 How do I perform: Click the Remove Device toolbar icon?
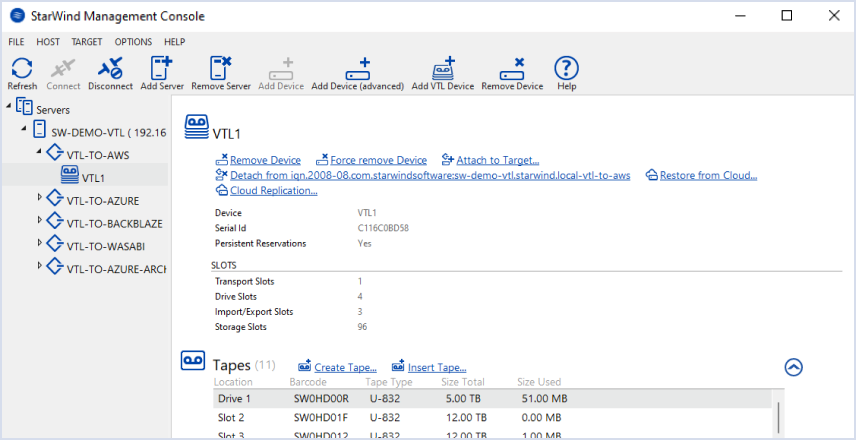(512, 69)
